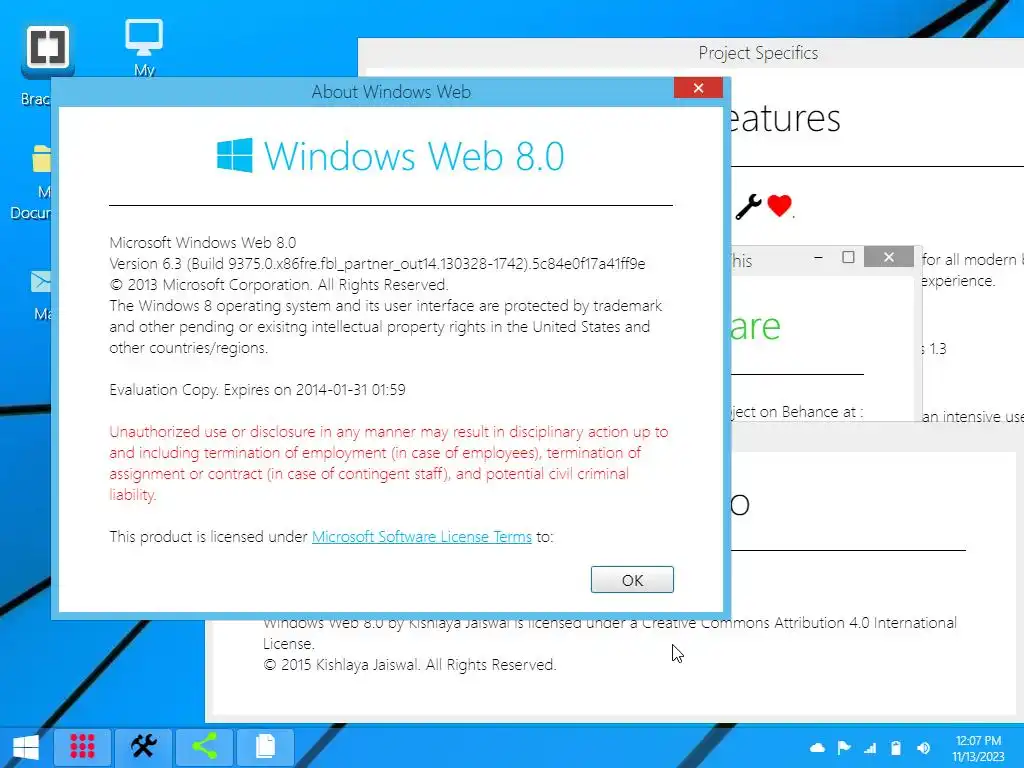The image size is (1024, 768).
Task: Open the My Documents folder icon
Action: (x=41, y=159)
